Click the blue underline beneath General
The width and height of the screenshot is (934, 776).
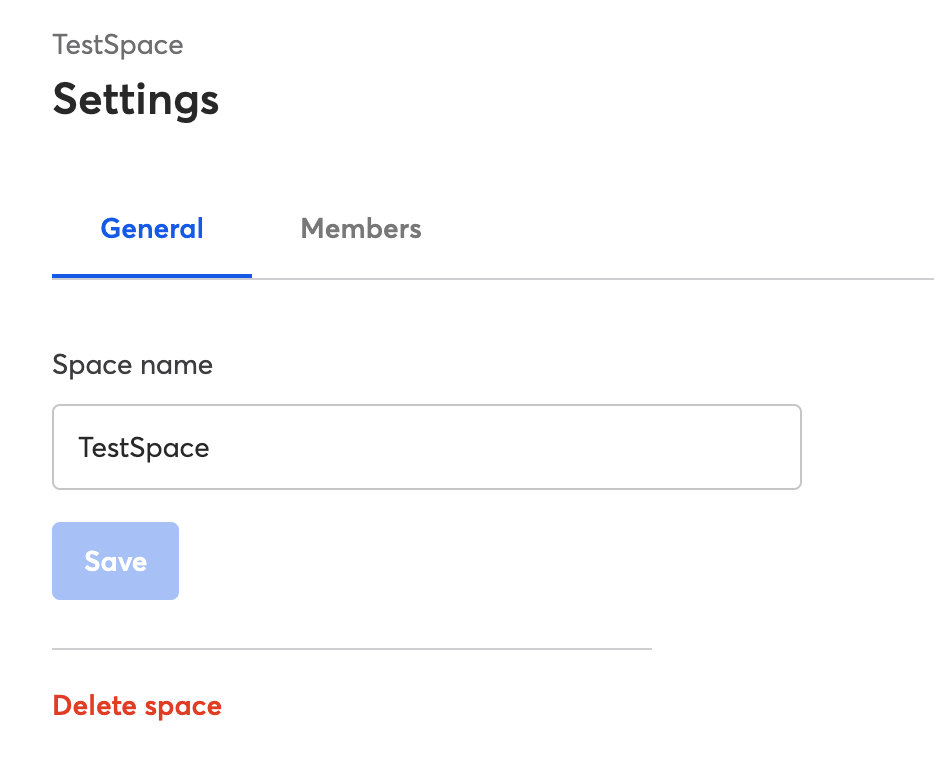point(152,276)
